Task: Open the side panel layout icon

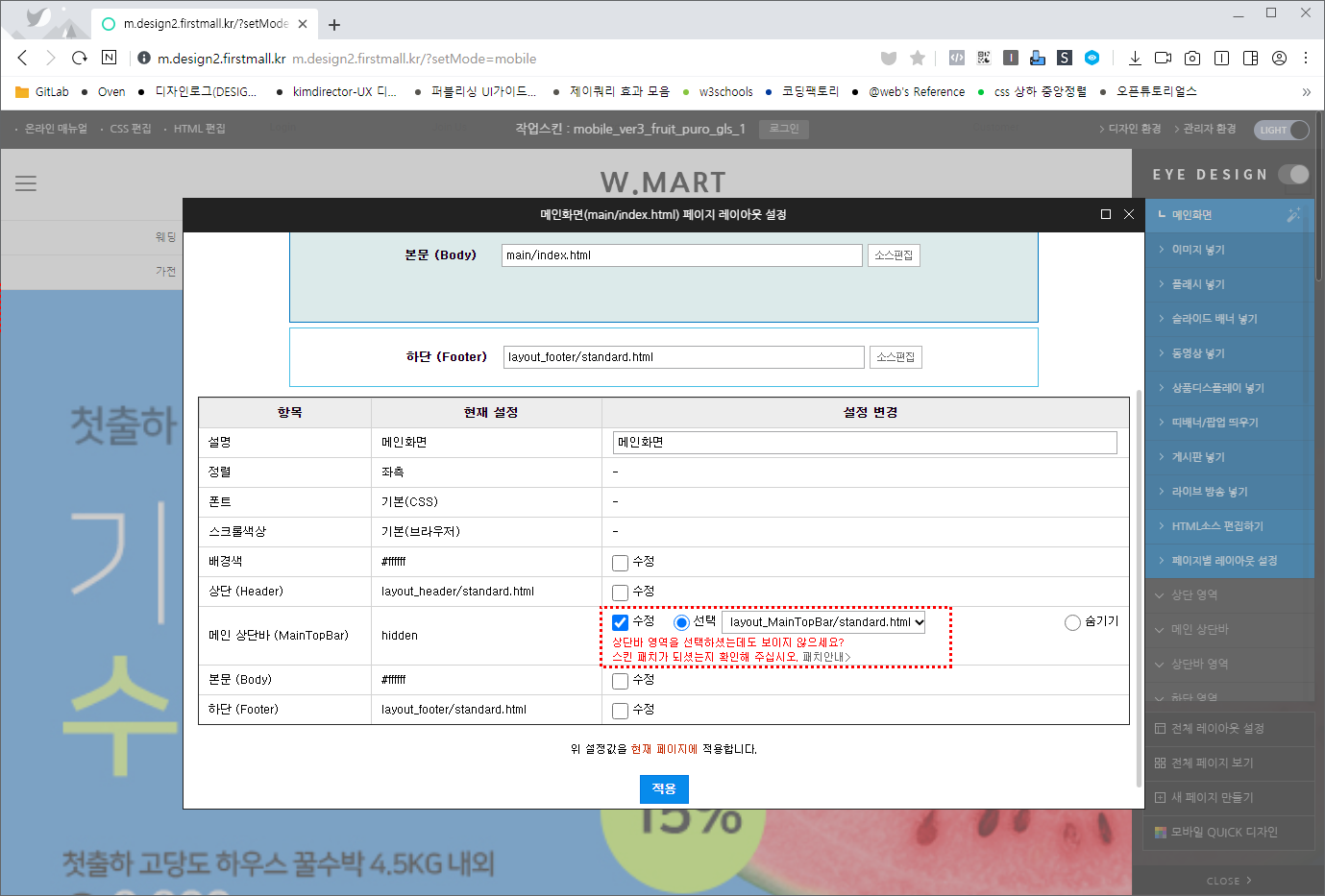Action: (1250, 58)
